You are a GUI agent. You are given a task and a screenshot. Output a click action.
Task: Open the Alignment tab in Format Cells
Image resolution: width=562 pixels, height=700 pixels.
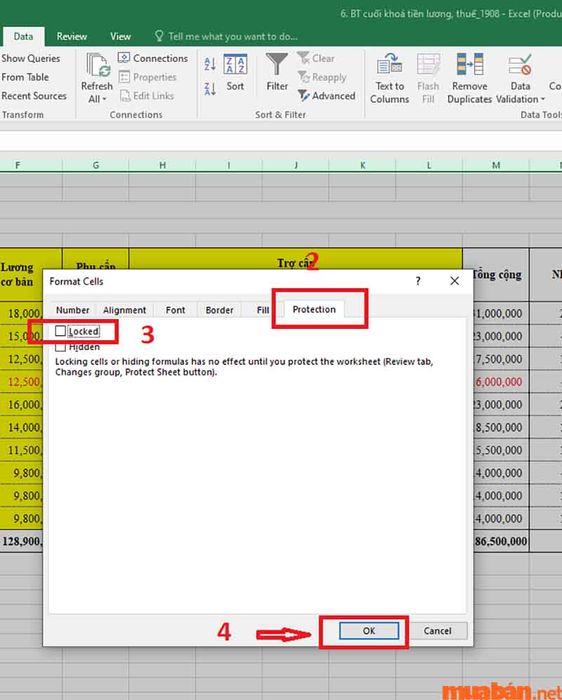[124, 310]
